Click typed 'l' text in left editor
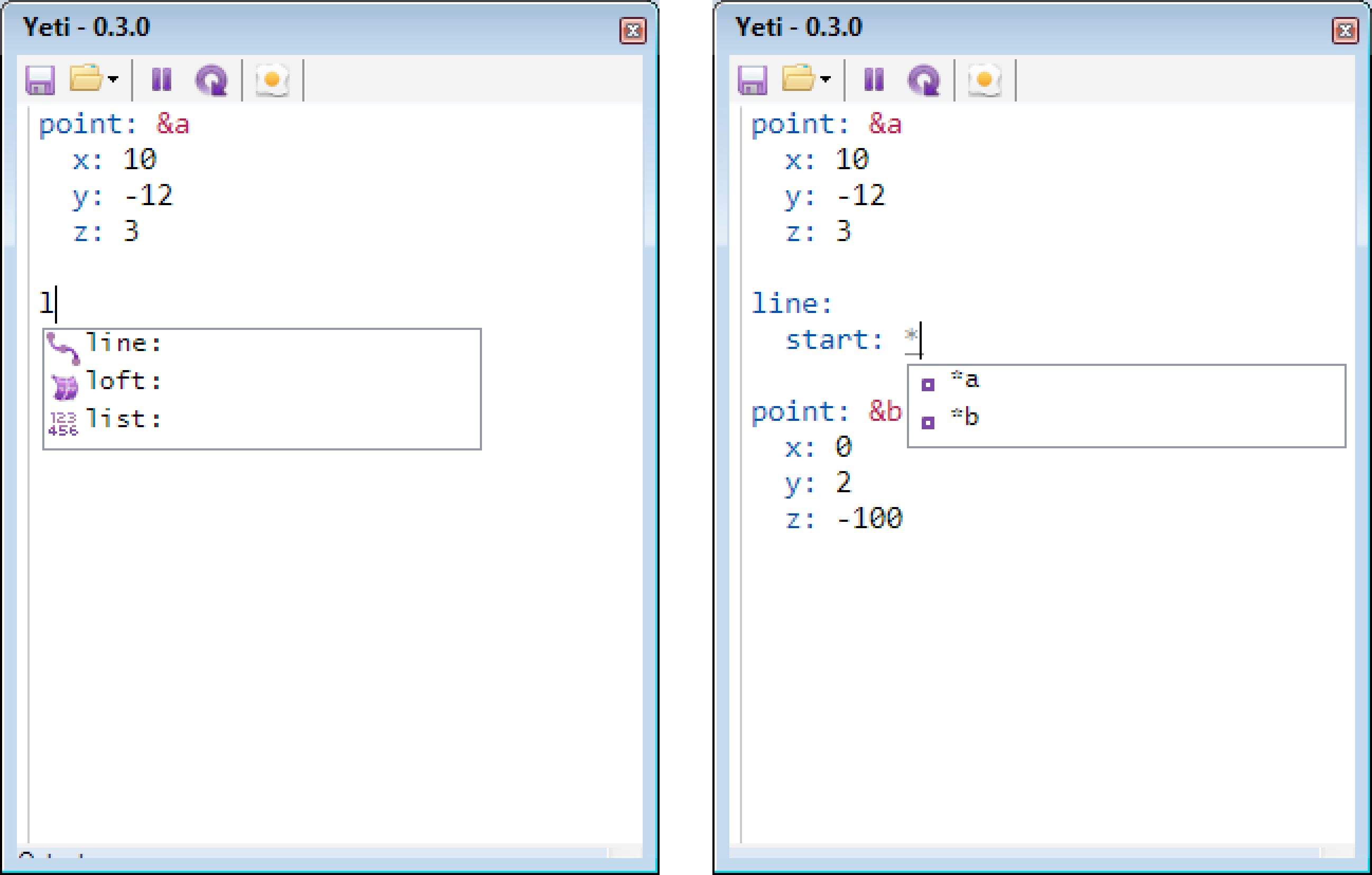This screenshot has height=875, width=1372. pyautogui.click(x=45, y=302)
